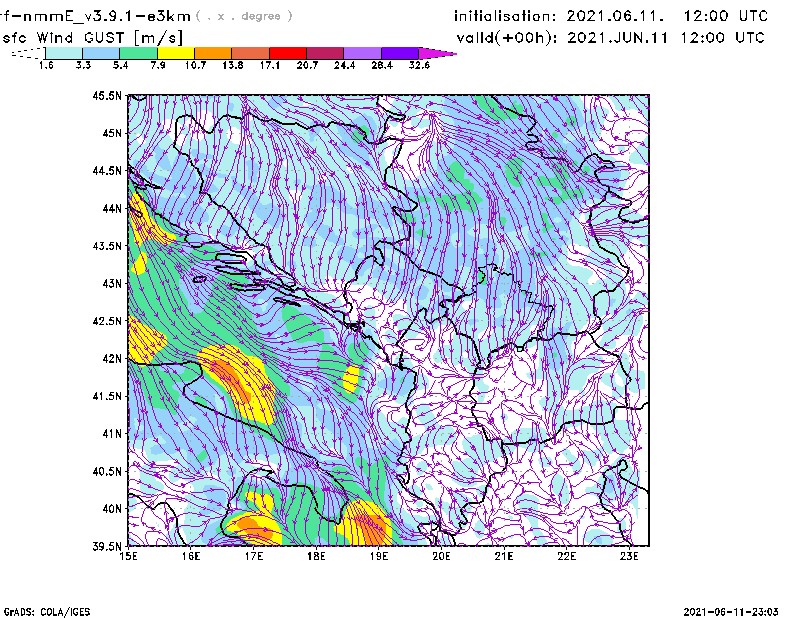Click the initialisation date '2021.06.11.'
The image size is (800, 618).
click(615, 16)
